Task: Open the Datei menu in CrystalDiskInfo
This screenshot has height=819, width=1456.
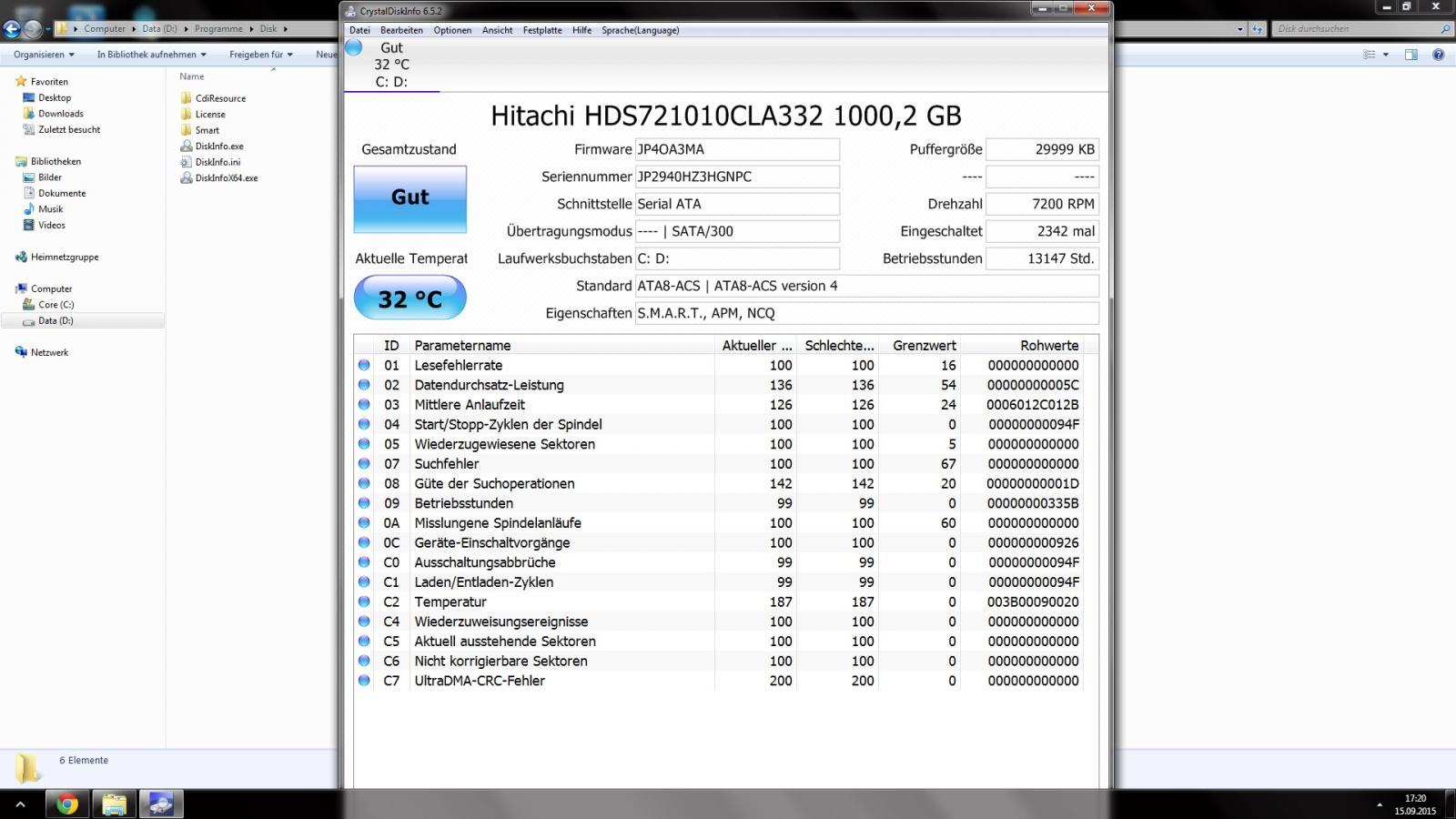Action: pos(359,30)
